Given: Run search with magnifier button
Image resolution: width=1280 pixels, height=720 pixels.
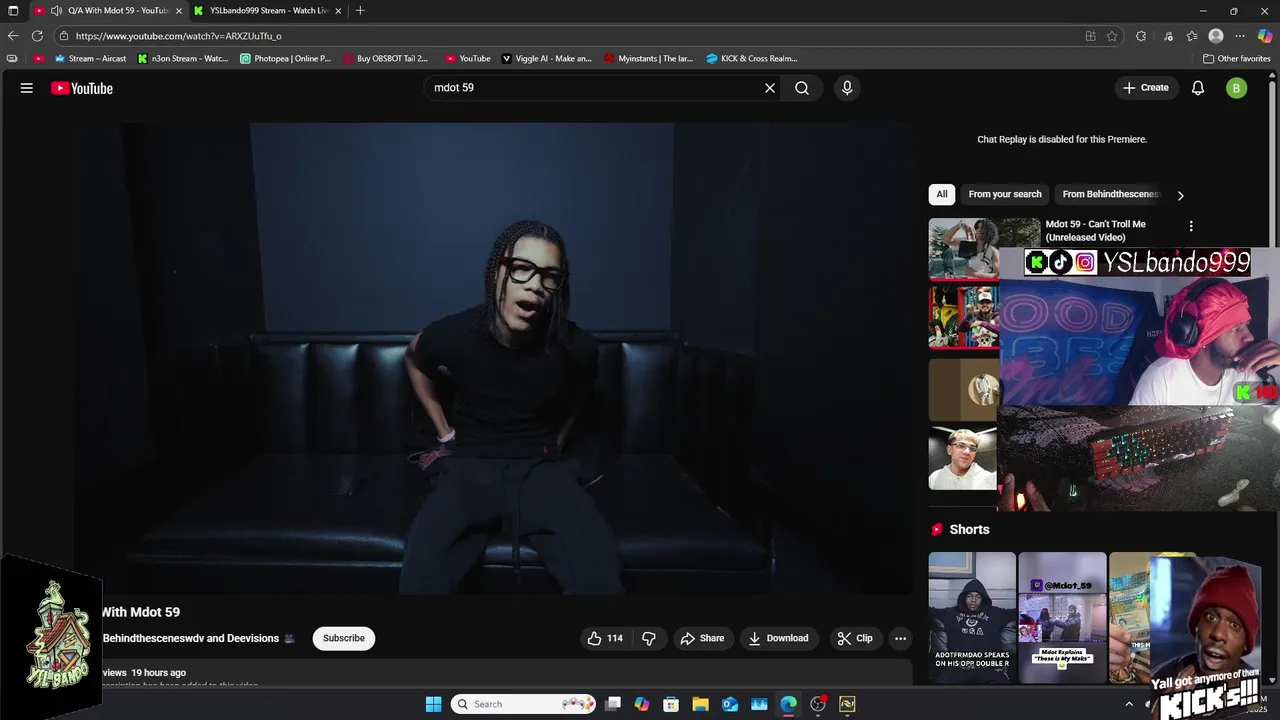Looking at the screenshot, I should (x=802, y=88).
